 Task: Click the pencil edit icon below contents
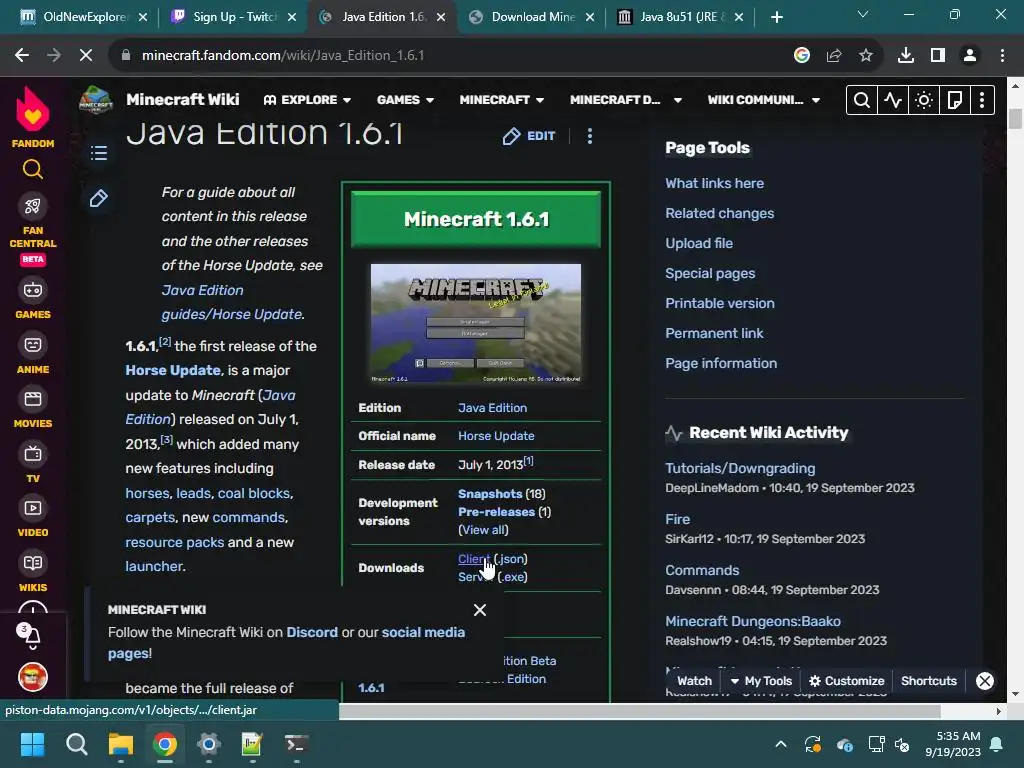(99, 199)
